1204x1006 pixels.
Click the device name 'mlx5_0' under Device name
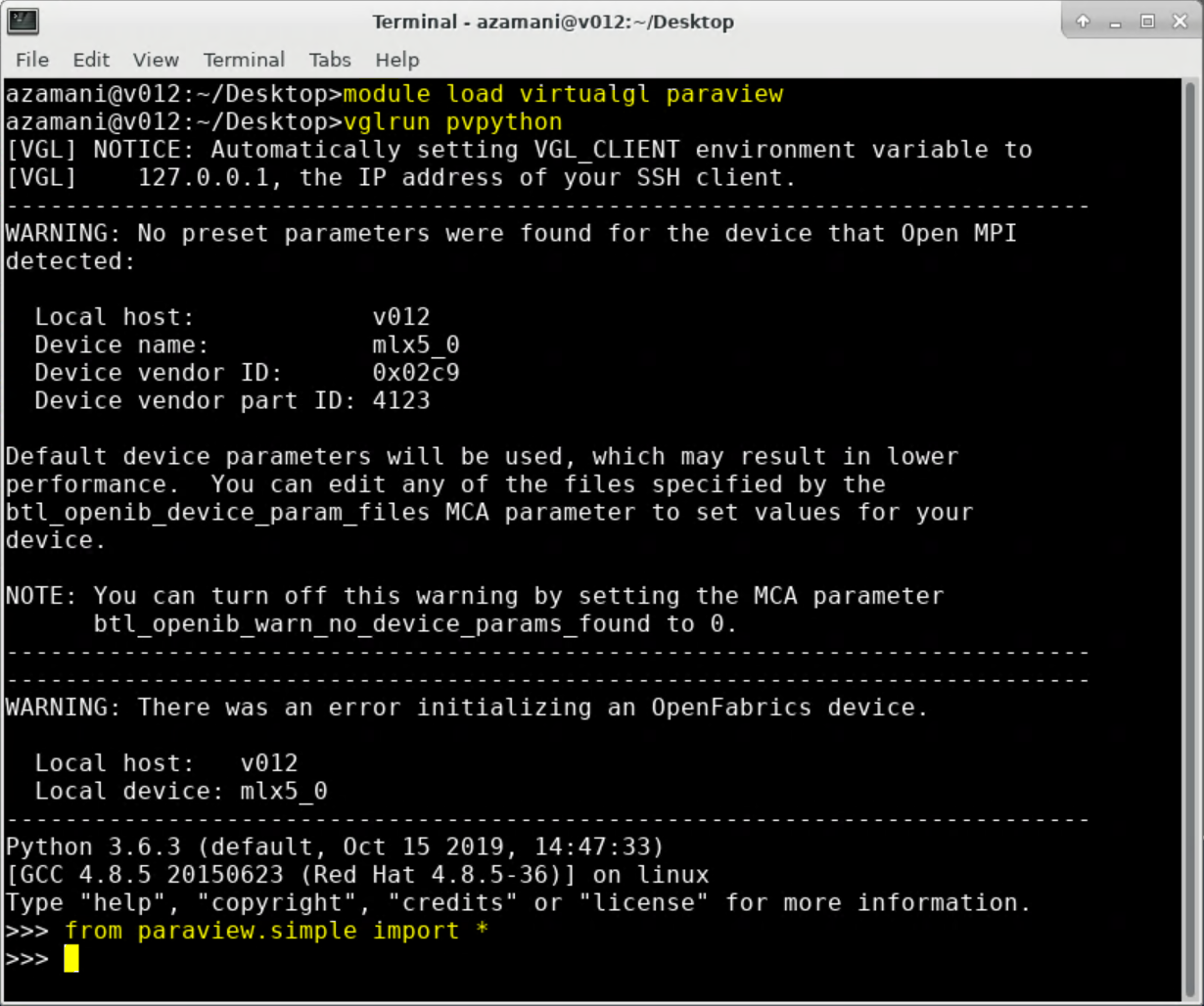[x=416, y=345]
